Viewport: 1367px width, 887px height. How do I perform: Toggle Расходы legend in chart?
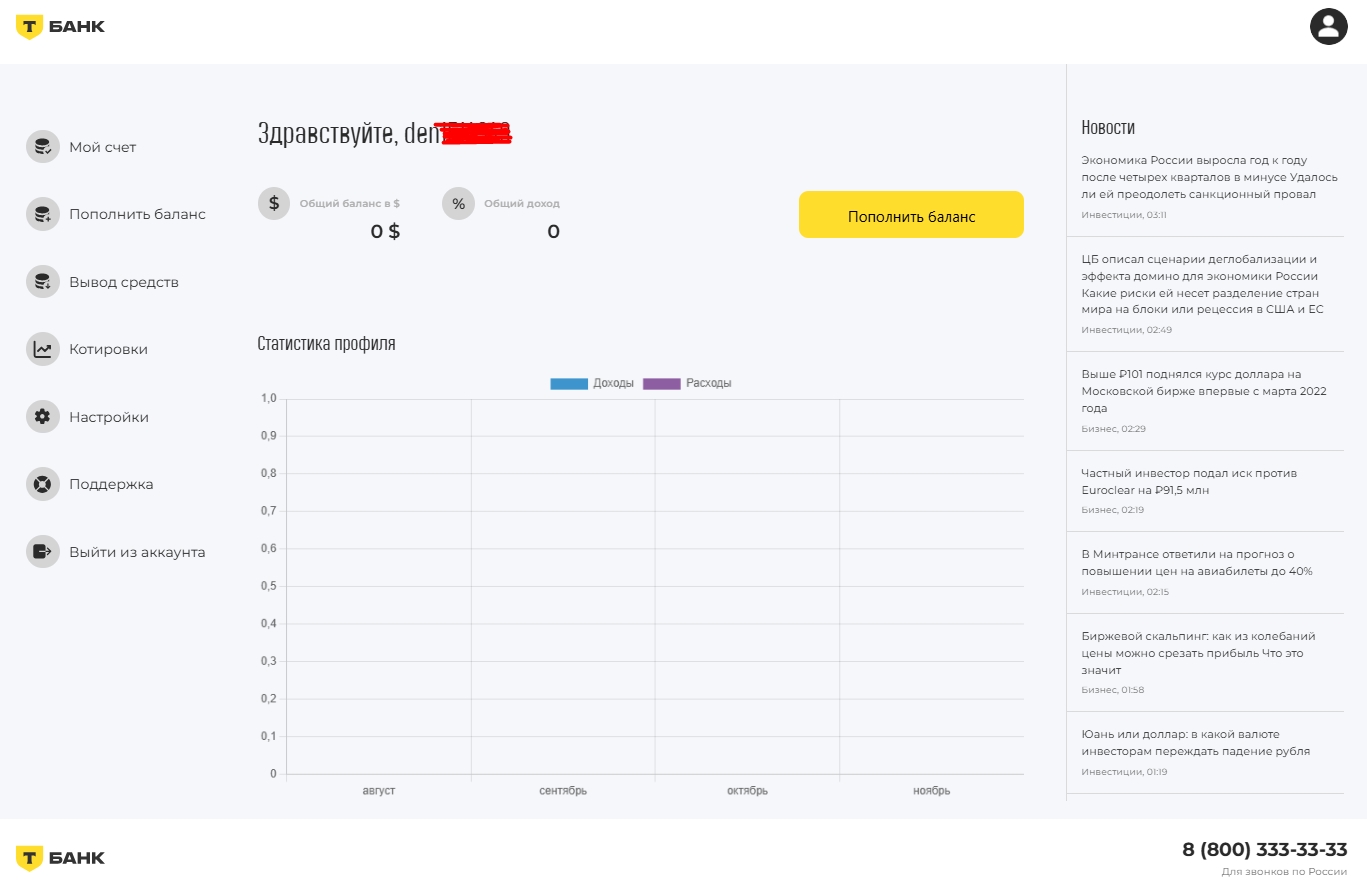[x=687, y=383]
